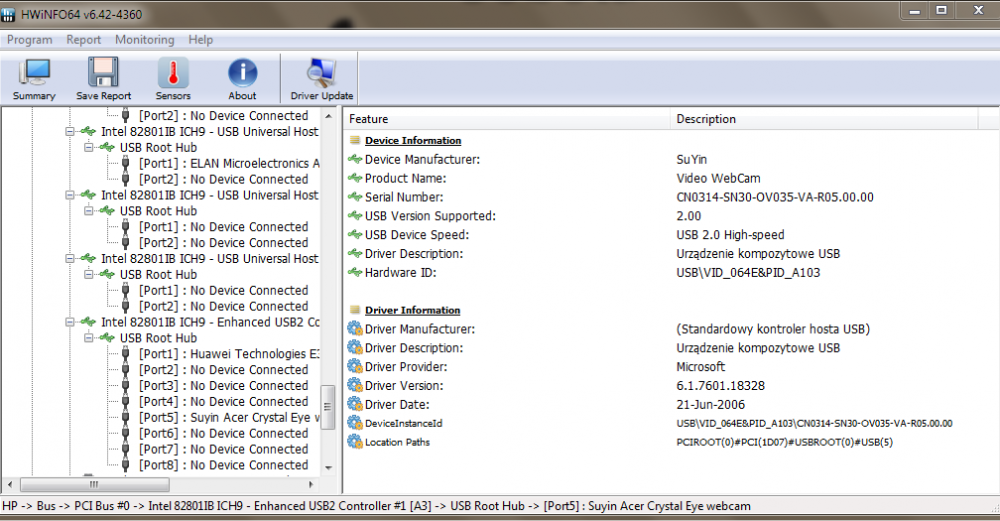Image resolution: width=1000 pixels, height=521 pixels.
Task: Click plug icon of Port1 Huawei Technologies
Action: pos(126,354)
